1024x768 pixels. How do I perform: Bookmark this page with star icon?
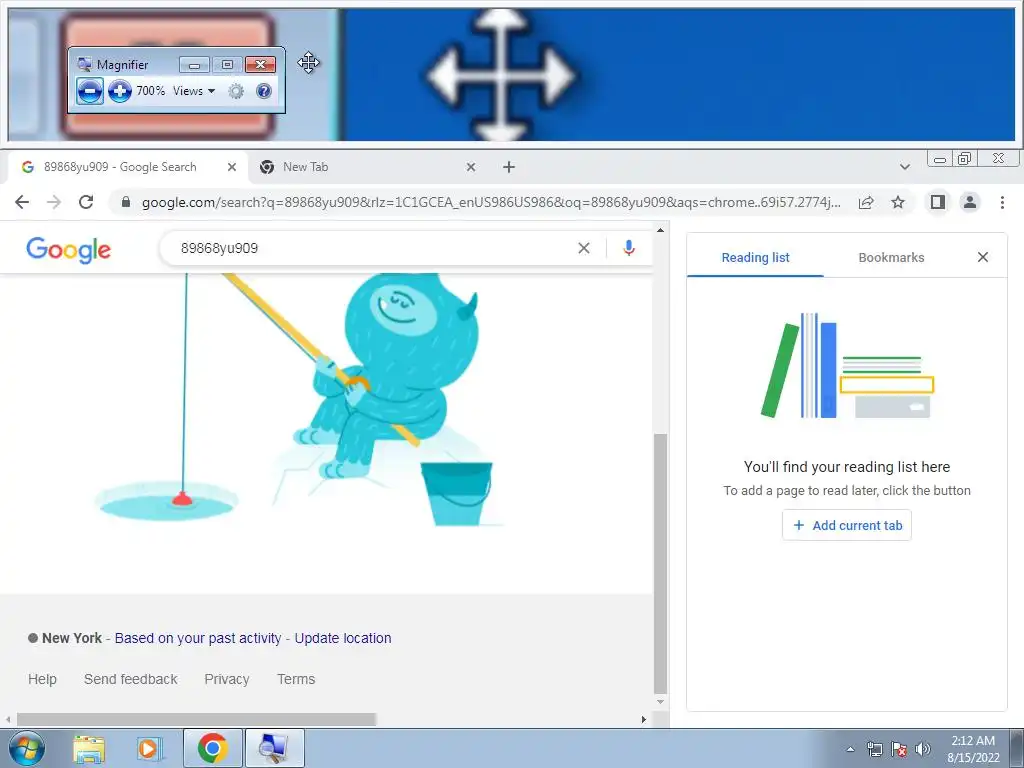click(898, 202)
